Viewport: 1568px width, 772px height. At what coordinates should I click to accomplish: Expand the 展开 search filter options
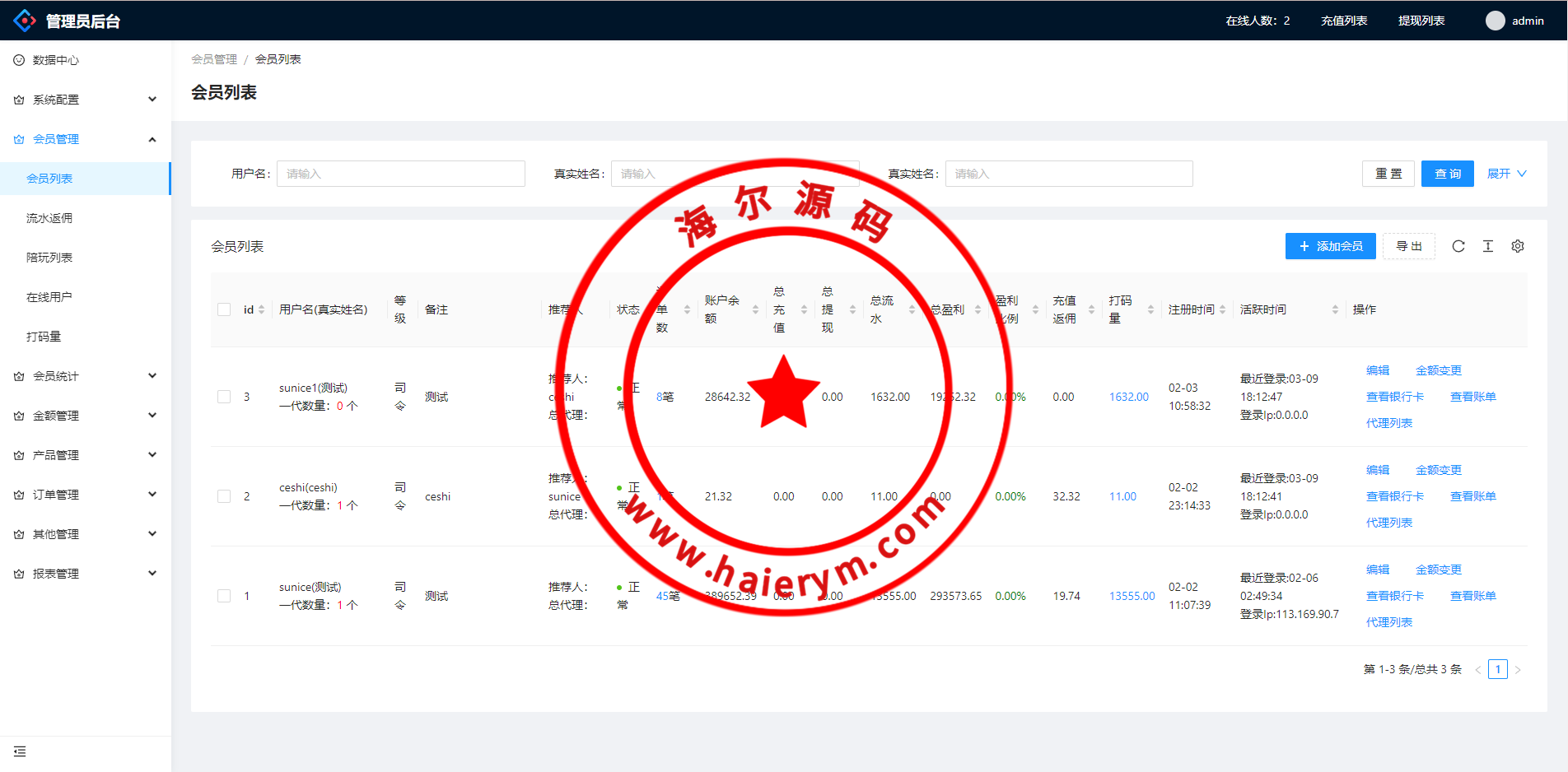coord(1505,174)
